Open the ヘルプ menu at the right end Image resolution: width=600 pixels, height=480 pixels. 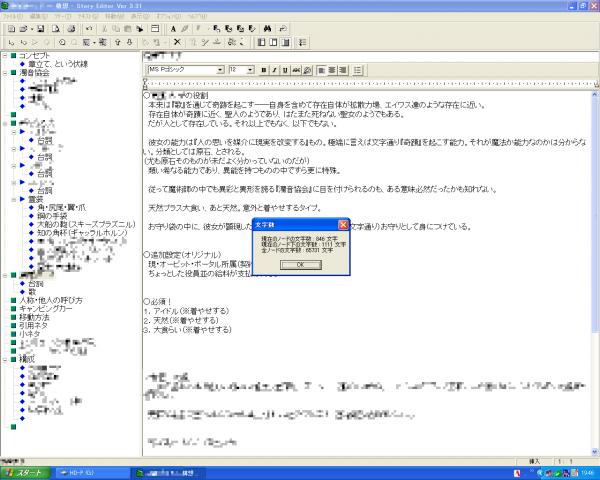tap(197, 16)
